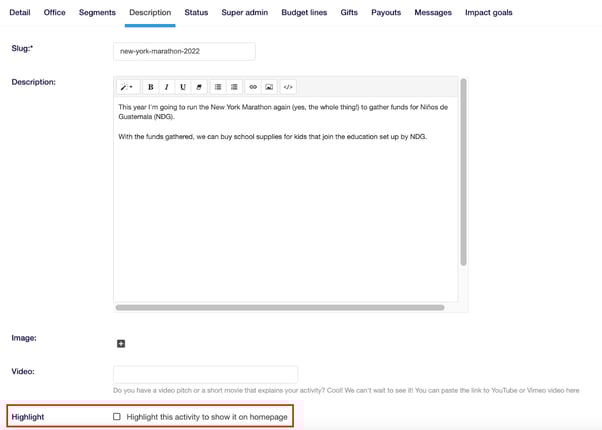Insert a hyperlink in the description
This screenshot has height=430, width=602.
pos(253,87)
